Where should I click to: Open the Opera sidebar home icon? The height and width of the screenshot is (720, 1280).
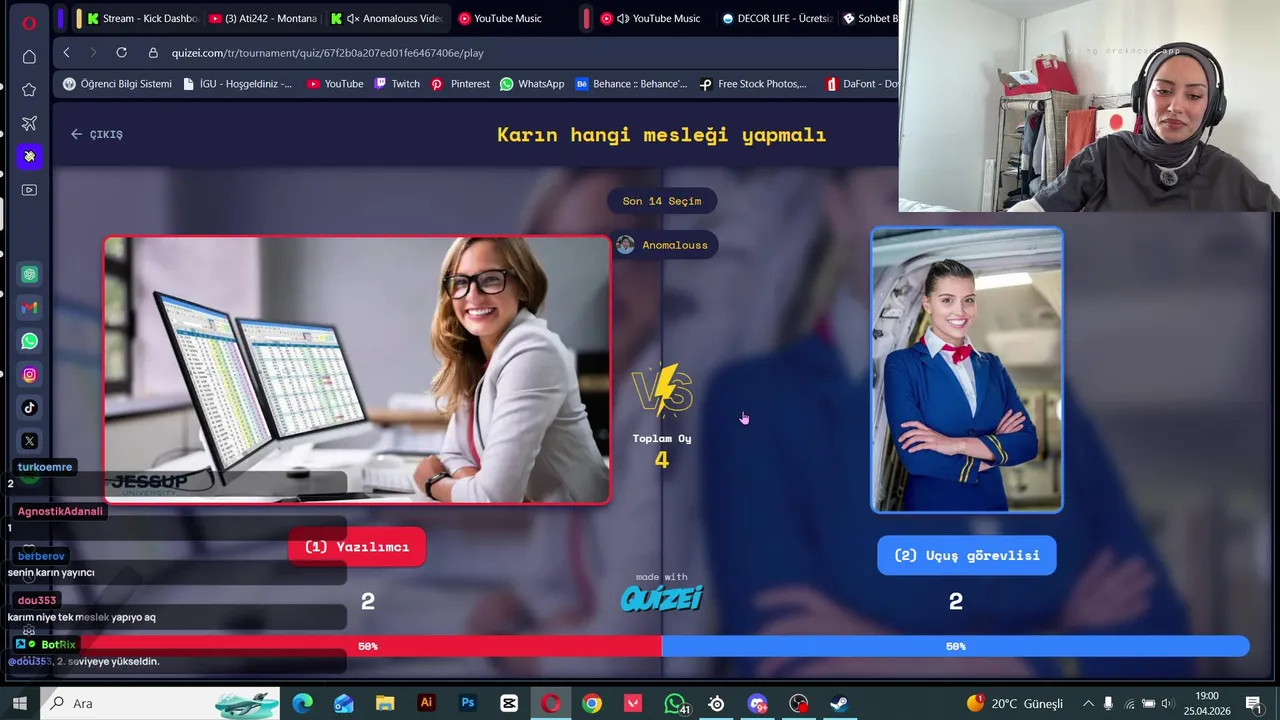[x=29, y=57]
